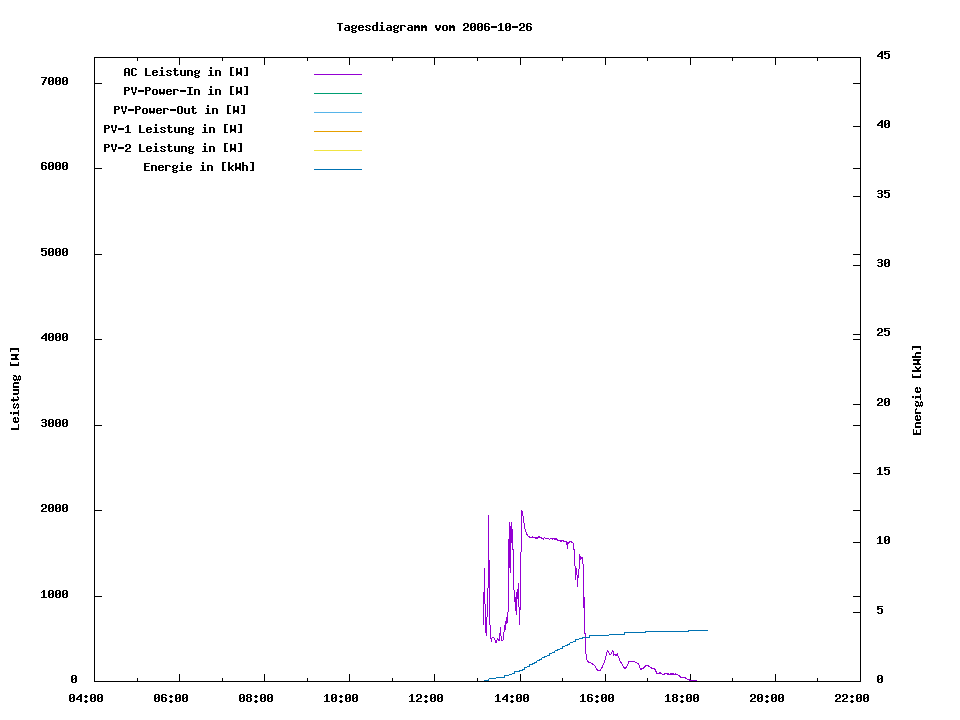Click the yellow PV-2 Leistung legend line sample

[x=337, y=150]
